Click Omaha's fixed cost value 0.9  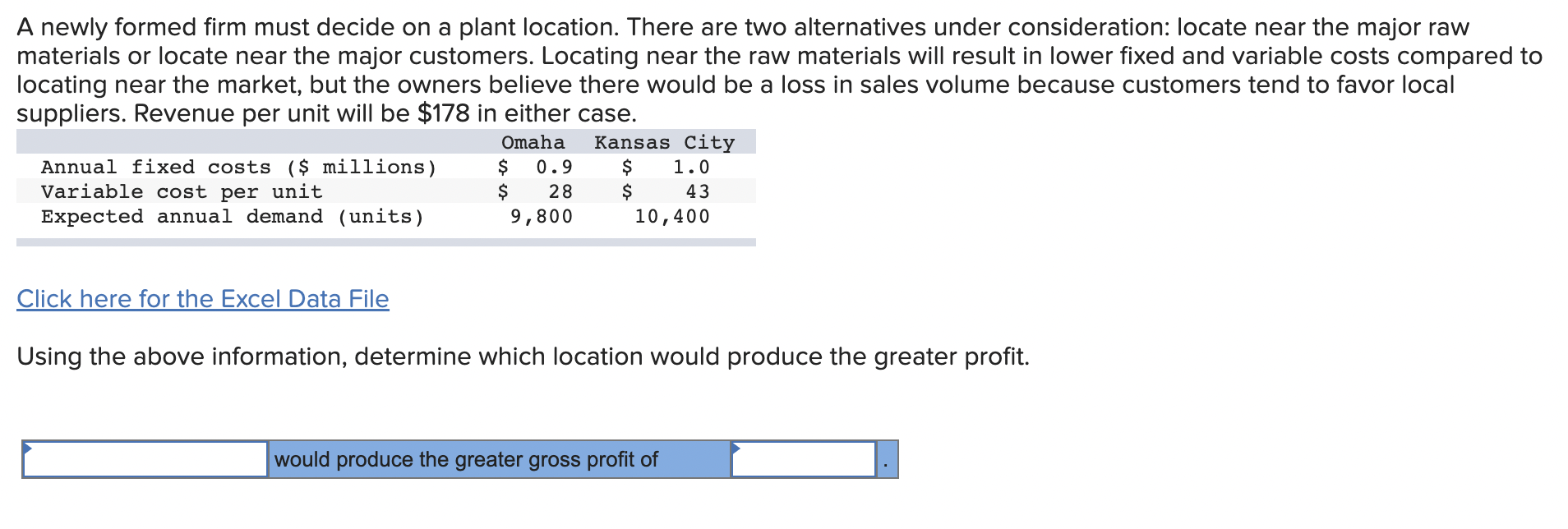(554, 168)
